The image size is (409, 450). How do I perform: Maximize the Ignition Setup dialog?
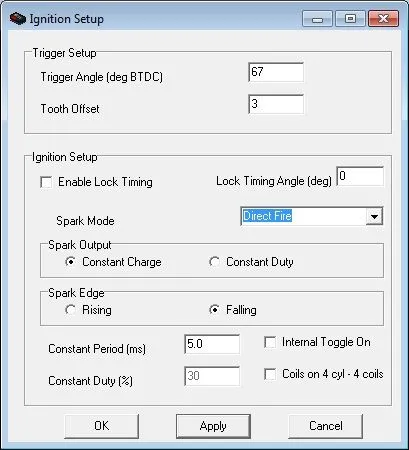coord(350,19)
